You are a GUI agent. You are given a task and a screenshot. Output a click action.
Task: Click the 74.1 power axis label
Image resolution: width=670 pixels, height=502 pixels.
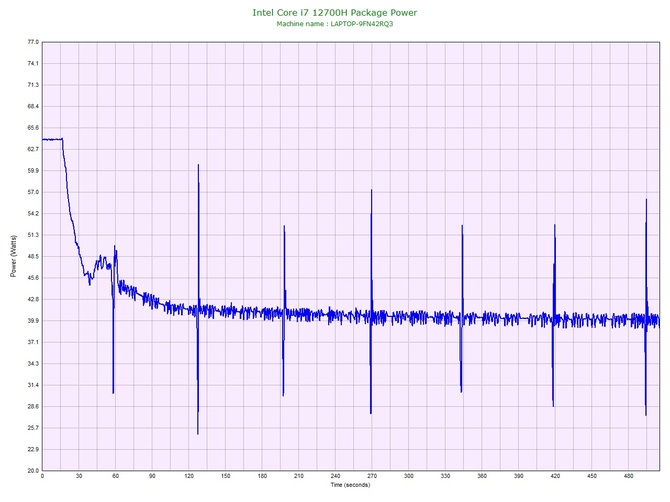33,64
